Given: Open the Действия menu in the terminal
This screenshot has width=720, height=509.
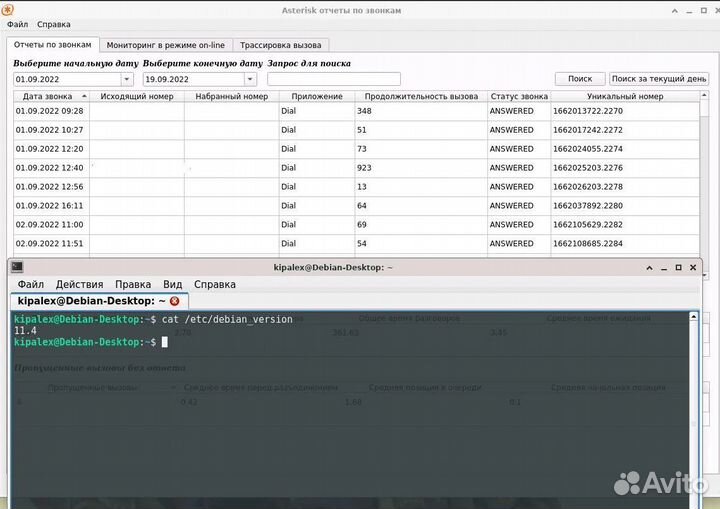Looking at the screenshot, I should [79, 285].
